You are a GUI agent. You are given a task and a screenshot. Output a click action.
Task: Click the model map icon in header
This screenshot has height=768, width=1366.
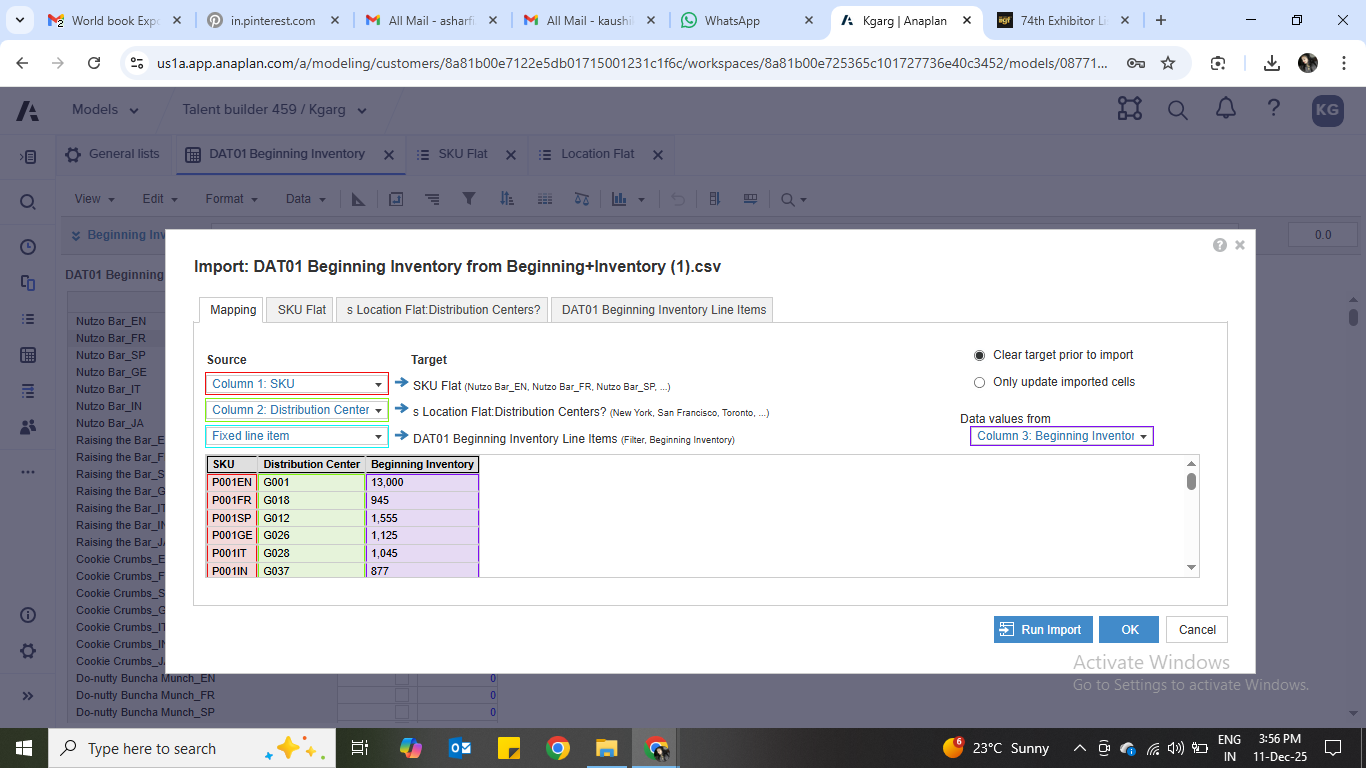1130,109
